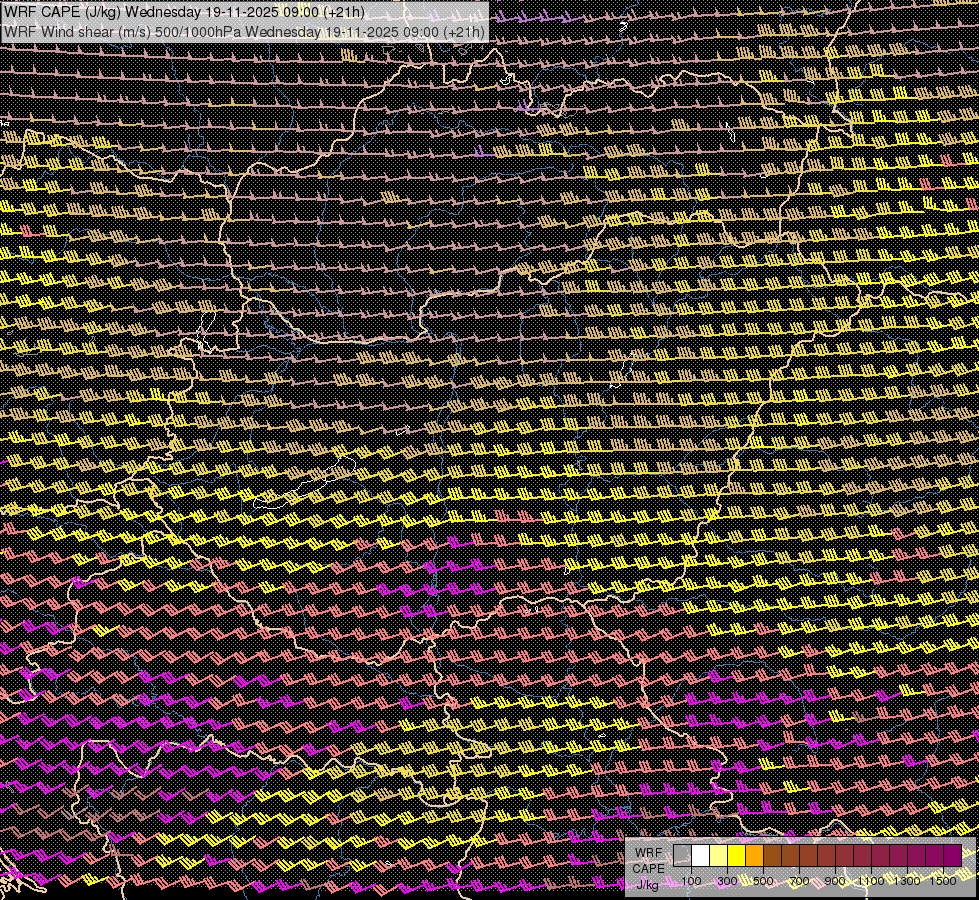
Task: Click the legend J/kg unit label
Action: [x=647, y=885]
